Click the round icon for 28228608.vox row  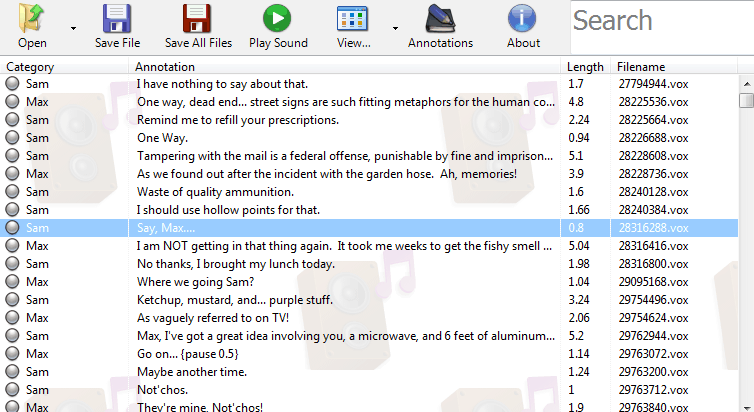tap(12, 156)
